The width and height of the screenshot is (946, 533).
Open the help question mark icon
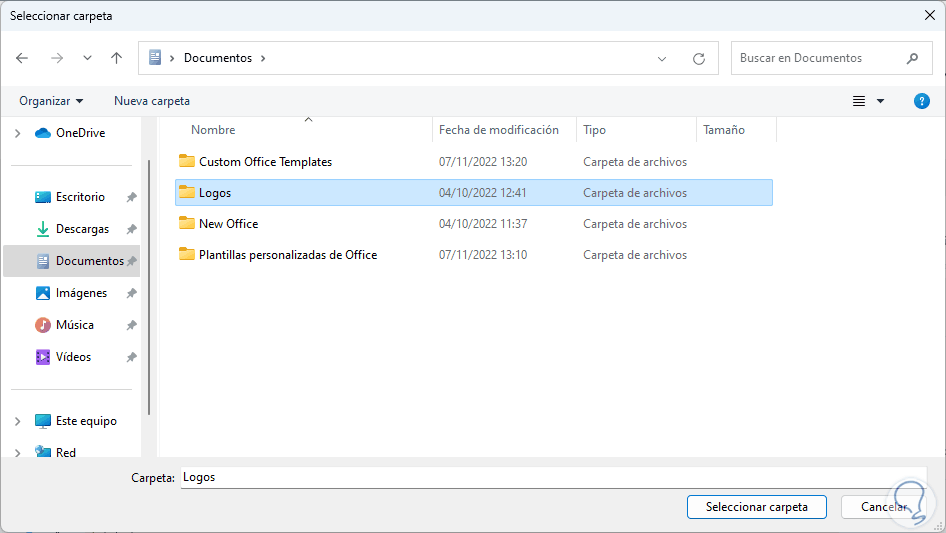pos(922,101)
